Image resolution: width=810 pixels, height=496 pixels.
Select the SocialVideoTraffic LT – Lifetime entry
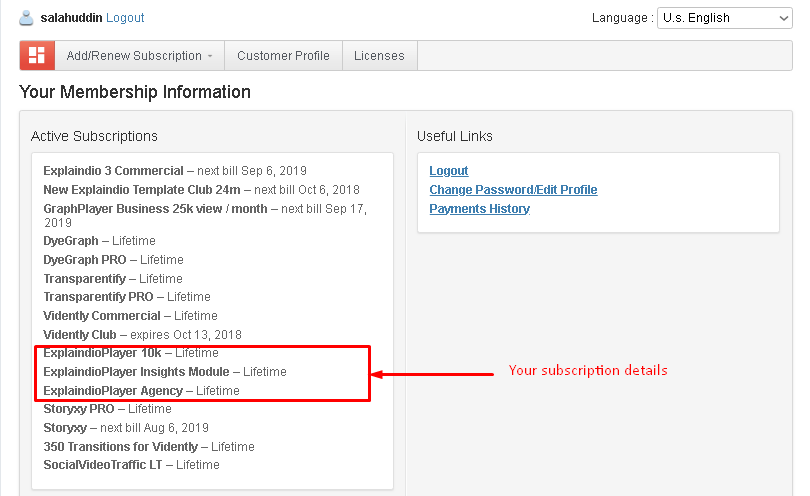131,464
